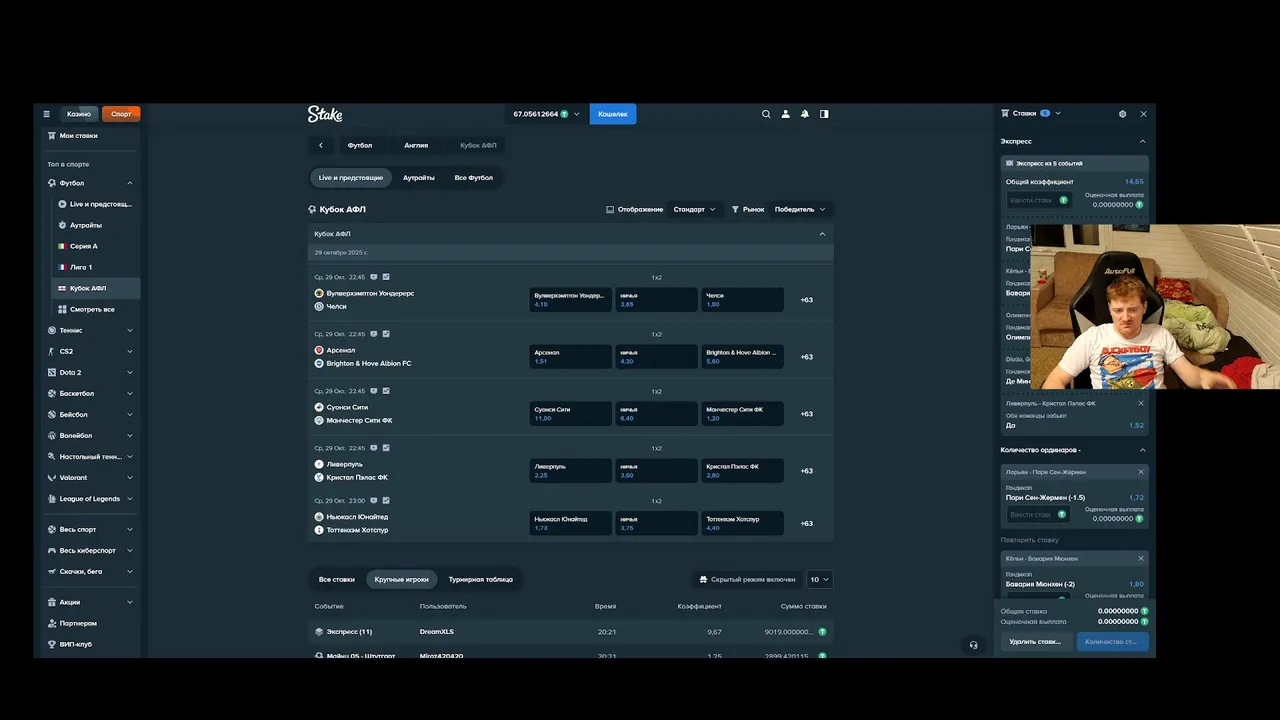Image resolution: width=1280 pixels, height=720 pixels.
Task: Open the notifications bell icon
Action: click(x=805, y=114)
